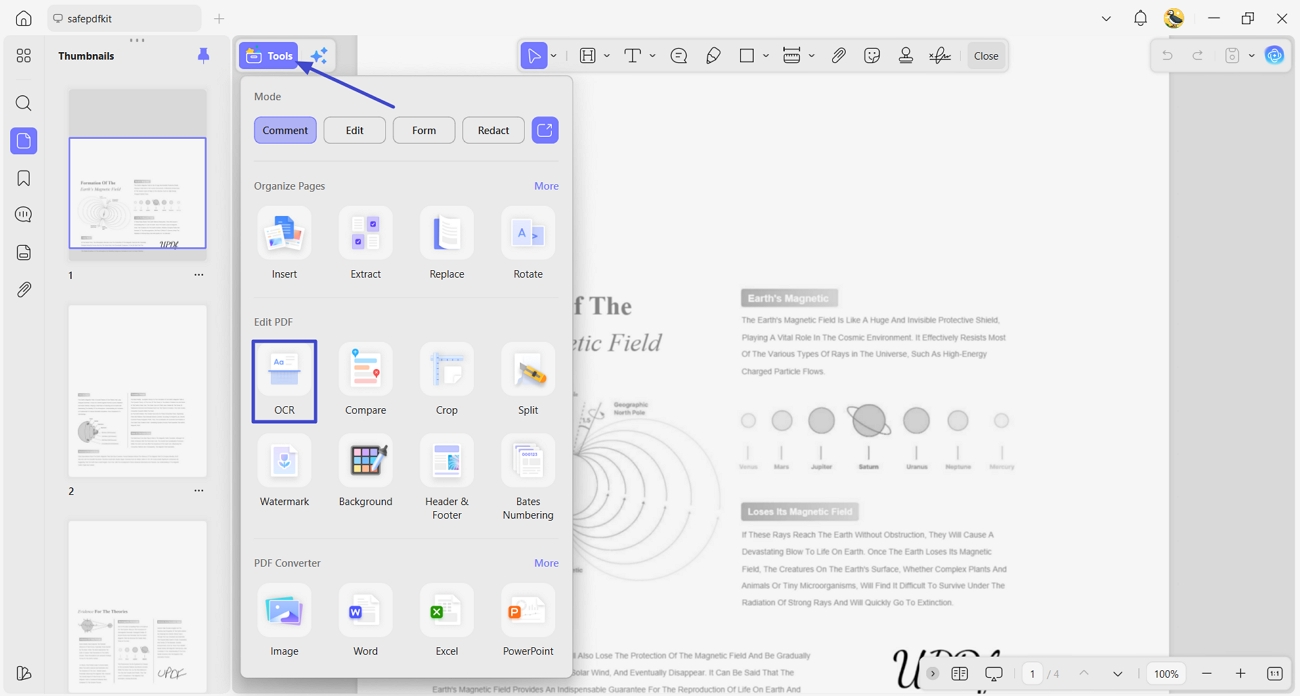Image resolution: width=1300 pixels, height=696 pixels.
Task: Open the bookmarks panel in left sidebar
Action: click(24, 178)
